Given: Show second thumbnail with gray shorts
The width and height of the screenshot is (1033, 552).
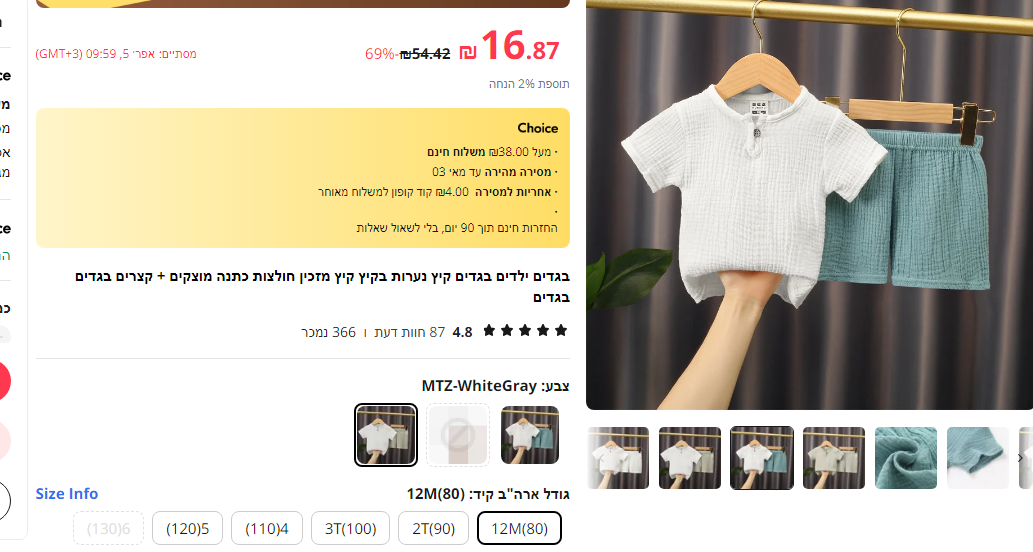Looking at the screenshot, I should 690,458.
